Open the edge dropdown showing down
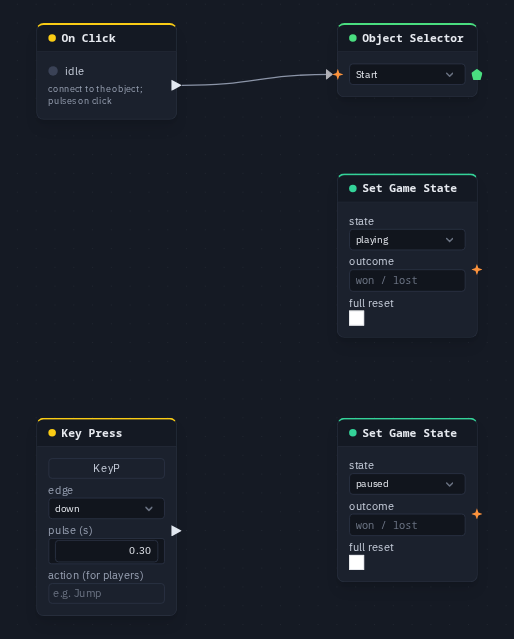 pyautogui.click(x=106, y=509)
